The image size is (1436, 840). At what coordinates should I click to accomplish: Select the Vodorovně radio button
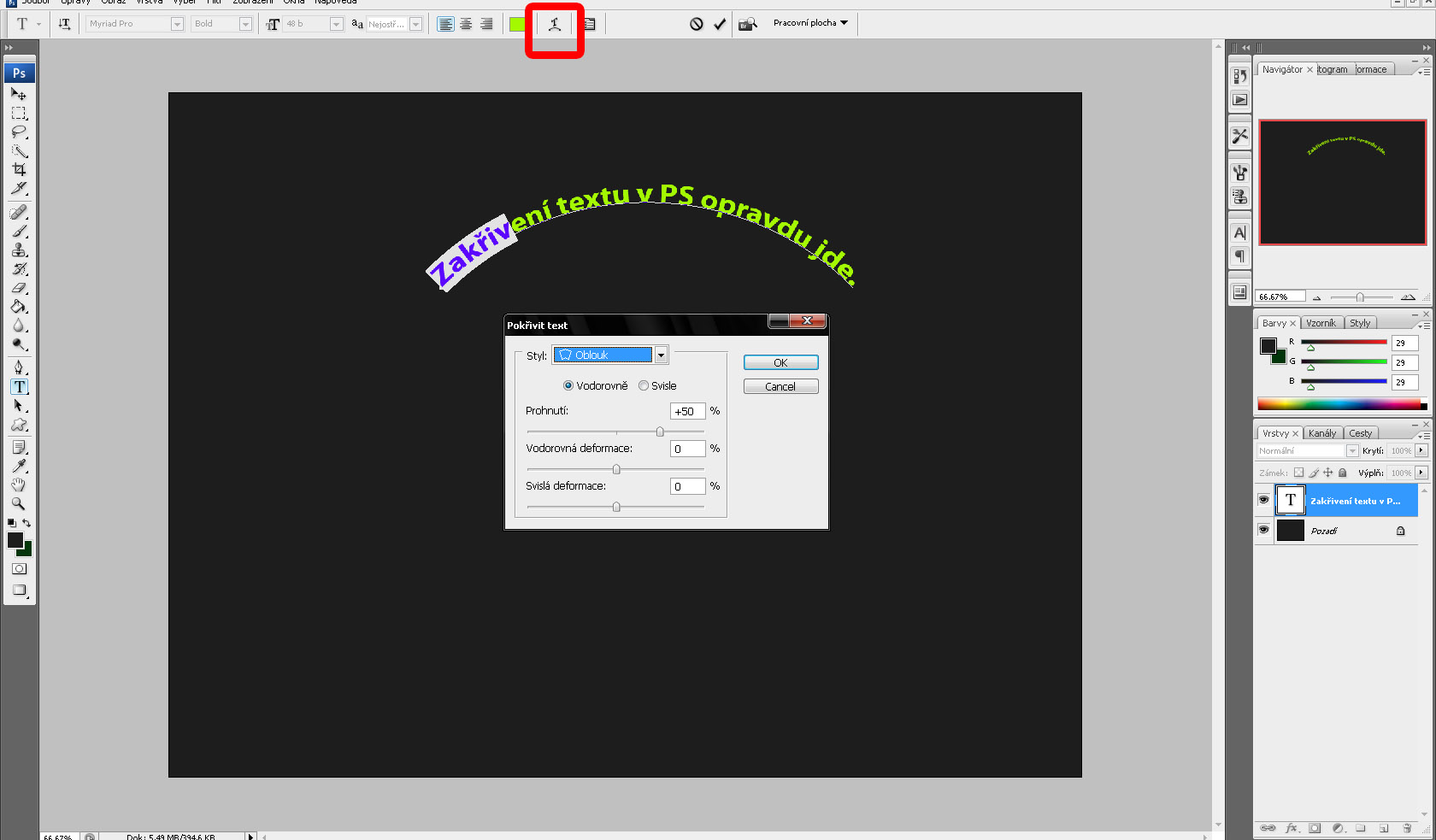(x=568, y=386)
